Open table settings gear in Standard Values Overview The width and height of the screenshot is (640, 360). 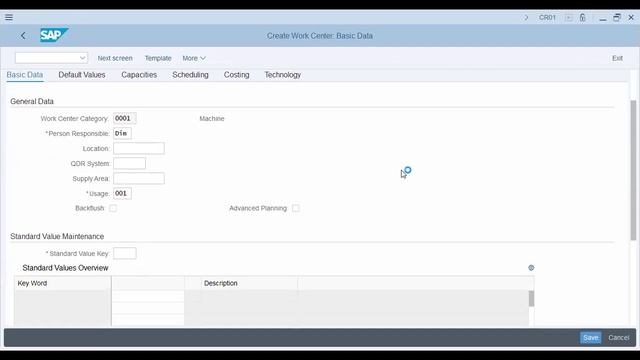click(x=531, y=268)
